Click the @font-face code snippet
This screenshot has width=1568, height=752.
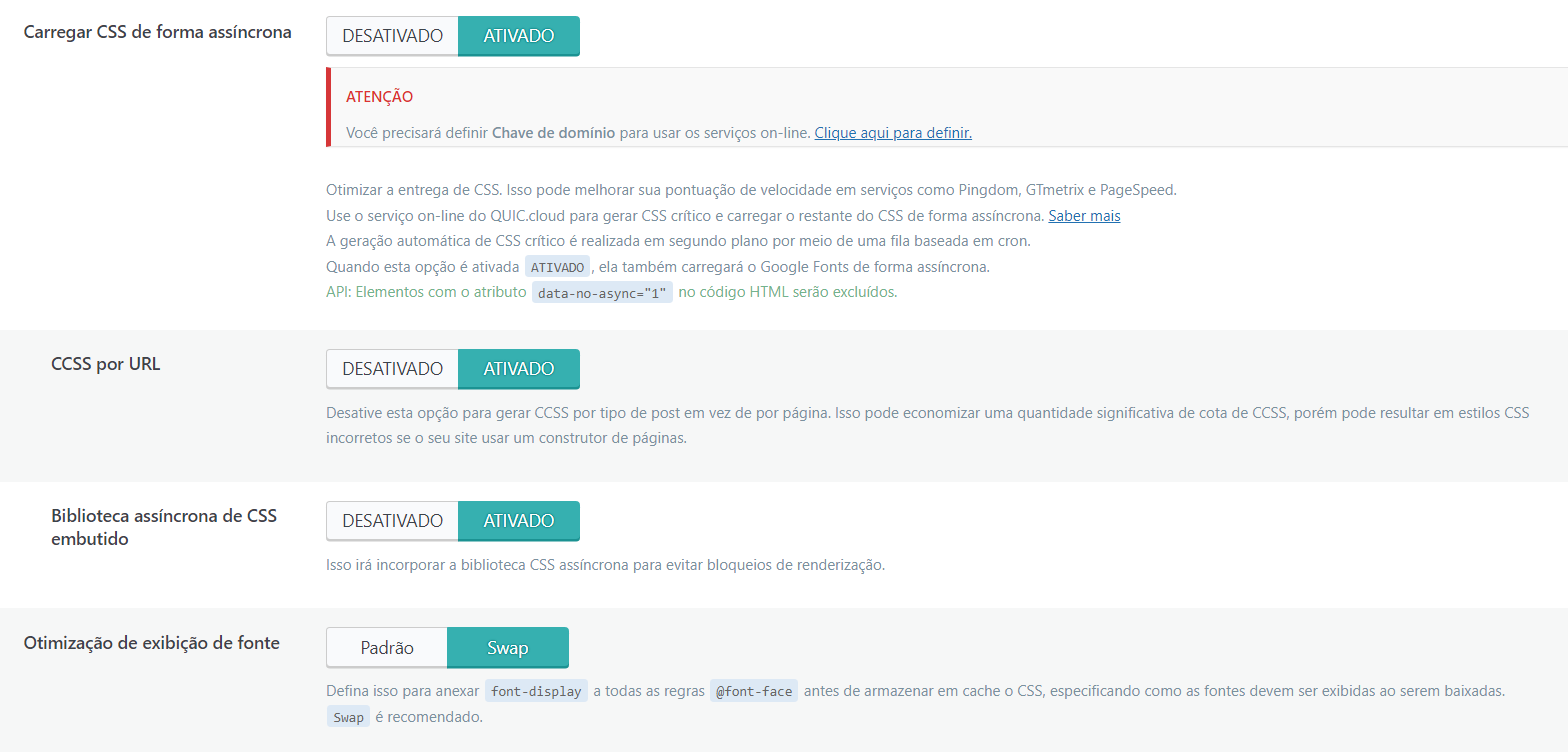[753, 692]
